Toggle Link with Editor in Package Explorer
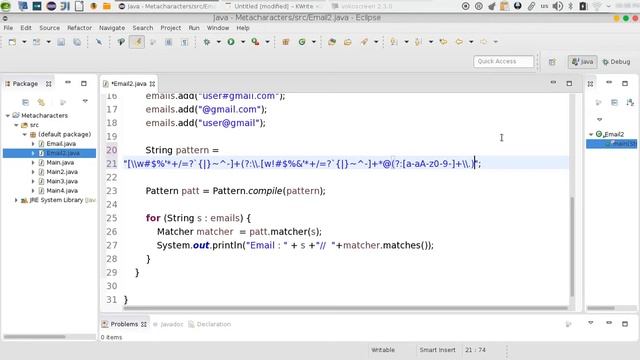640x360 pixels. click(x=41, y=102)
